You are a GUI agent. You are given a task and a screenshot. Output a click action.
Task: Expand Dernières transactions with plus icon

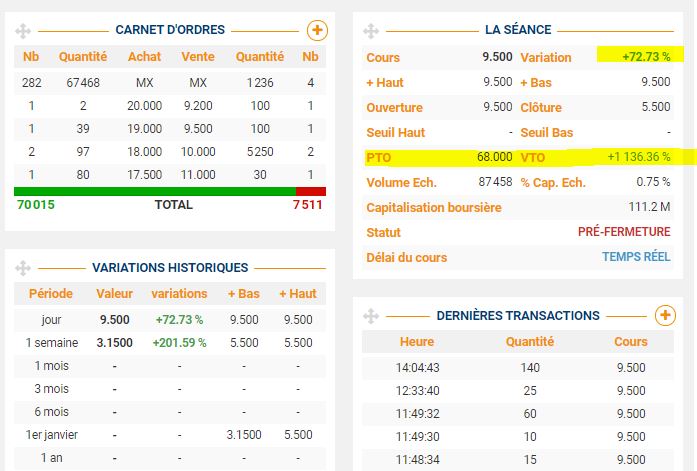click(665, 316)
